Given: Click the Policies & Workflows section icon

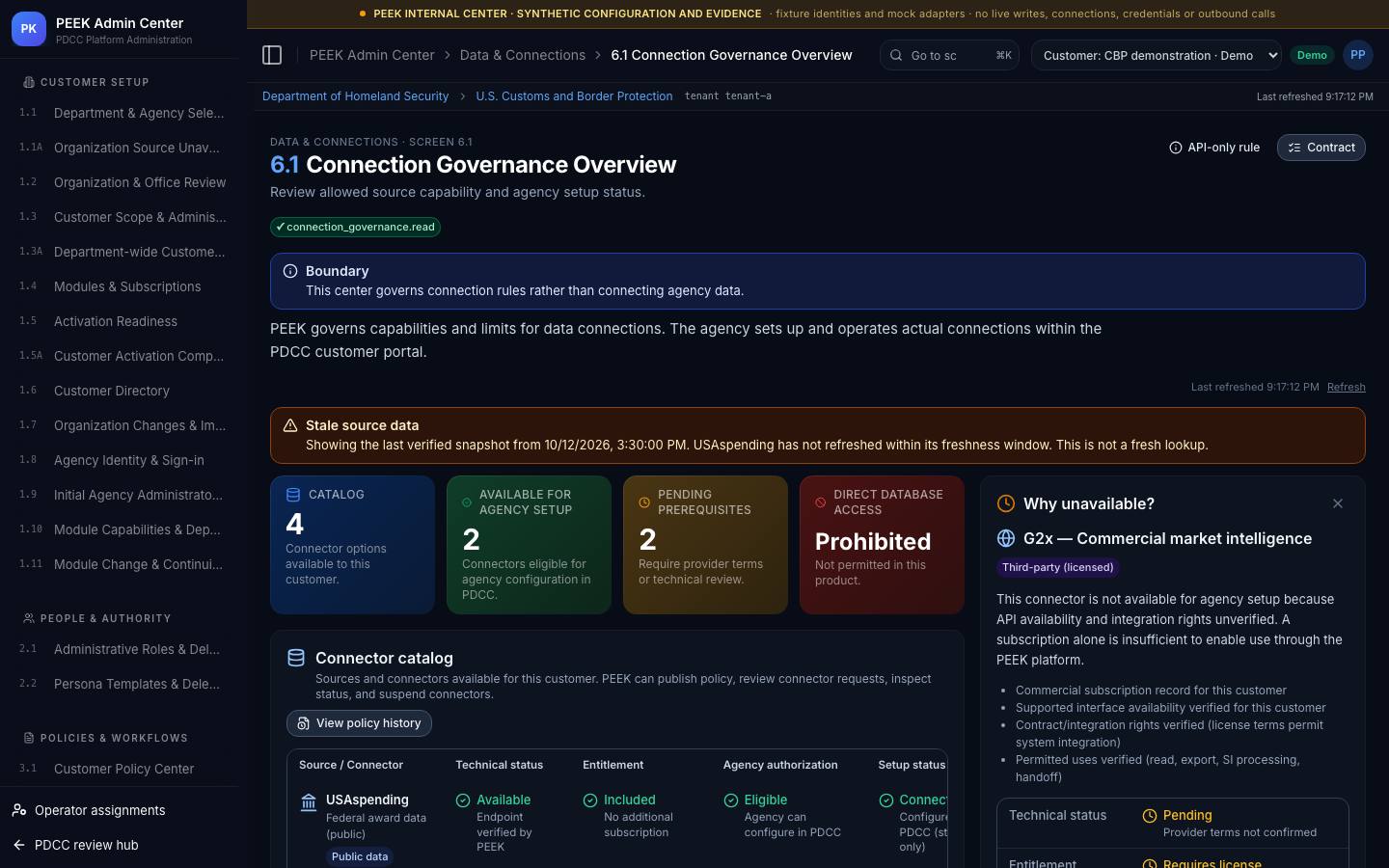Looking at the screenshot, I should click(x=29, y=738).
